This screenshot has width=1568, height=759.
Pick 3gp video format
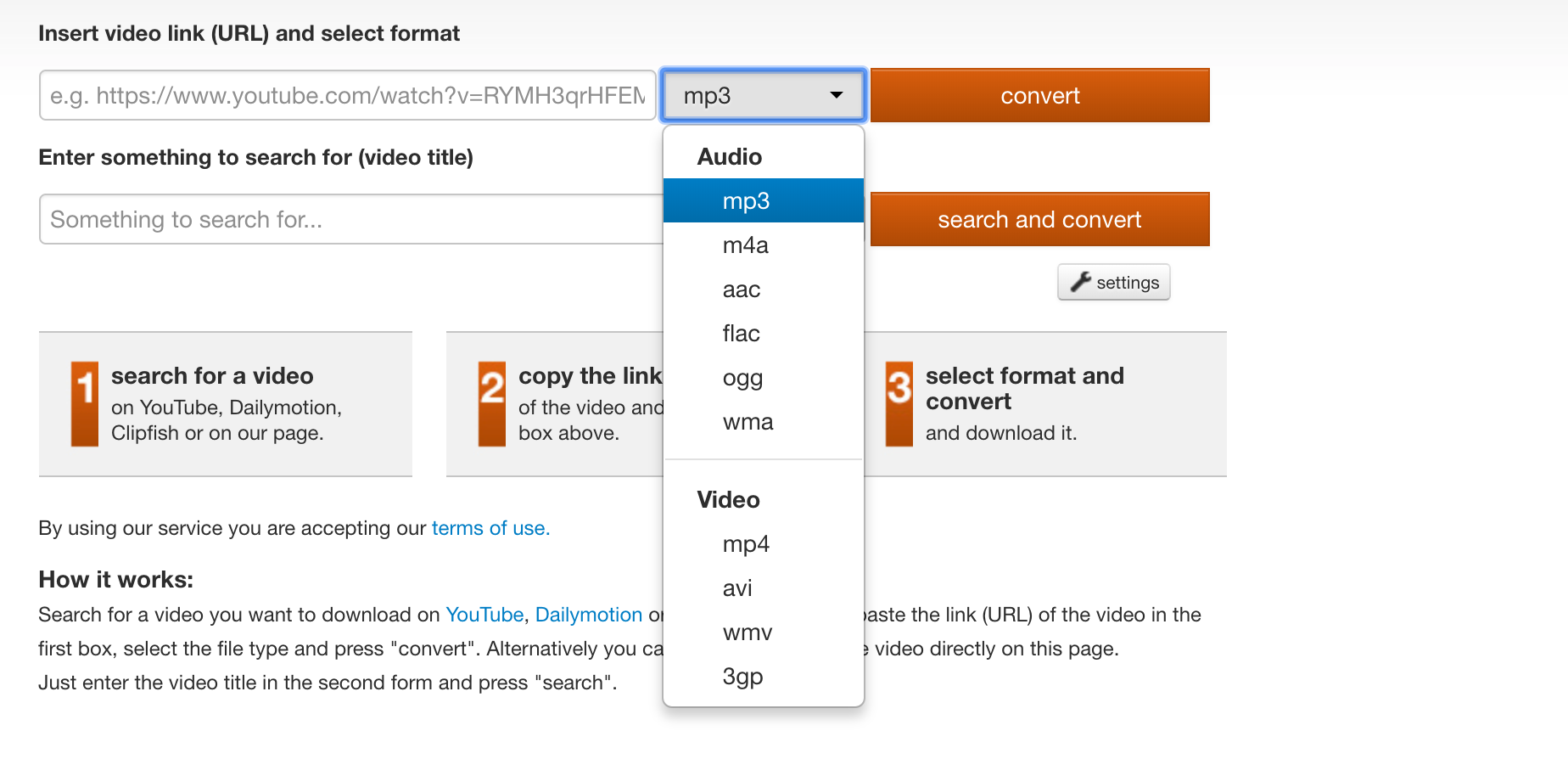[x=763, y=676]
